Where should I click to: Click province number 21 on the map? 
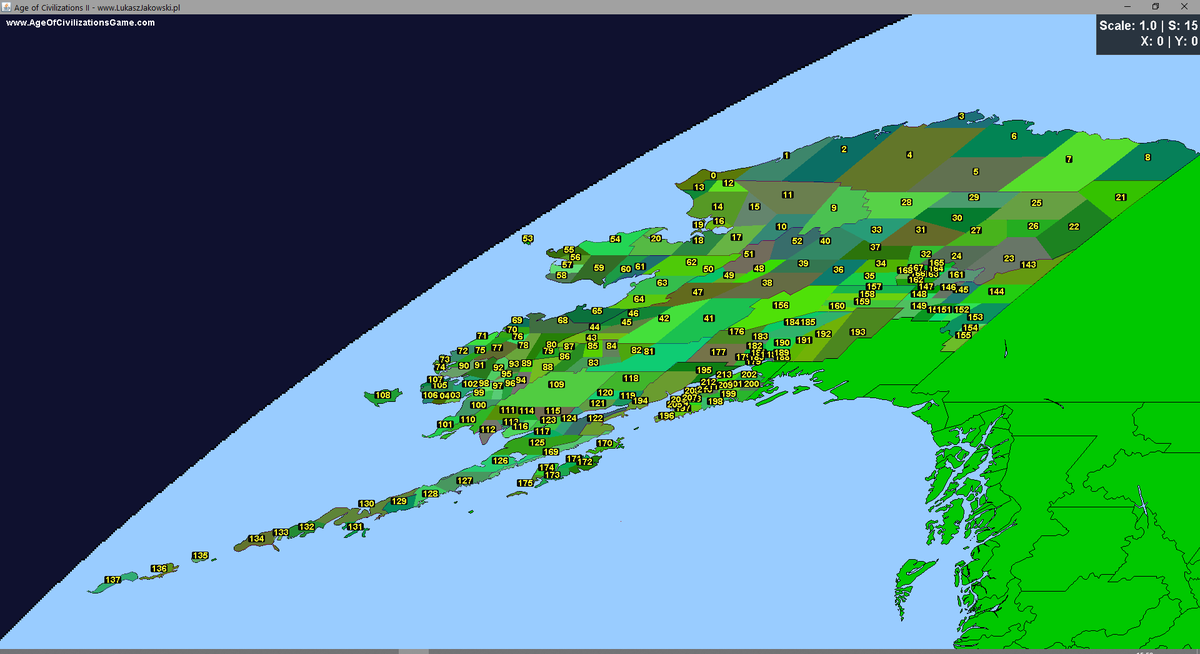[x=1121, y=197]
